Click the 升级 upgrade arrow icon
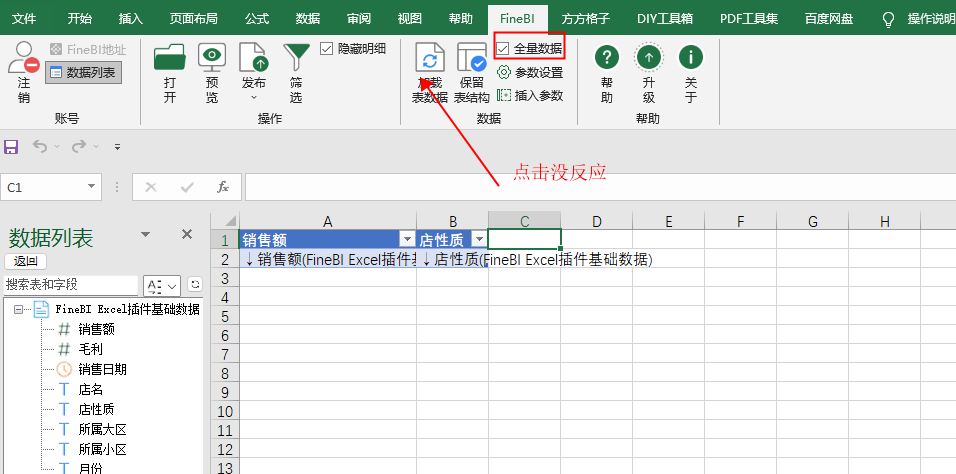 click(649, 57)
